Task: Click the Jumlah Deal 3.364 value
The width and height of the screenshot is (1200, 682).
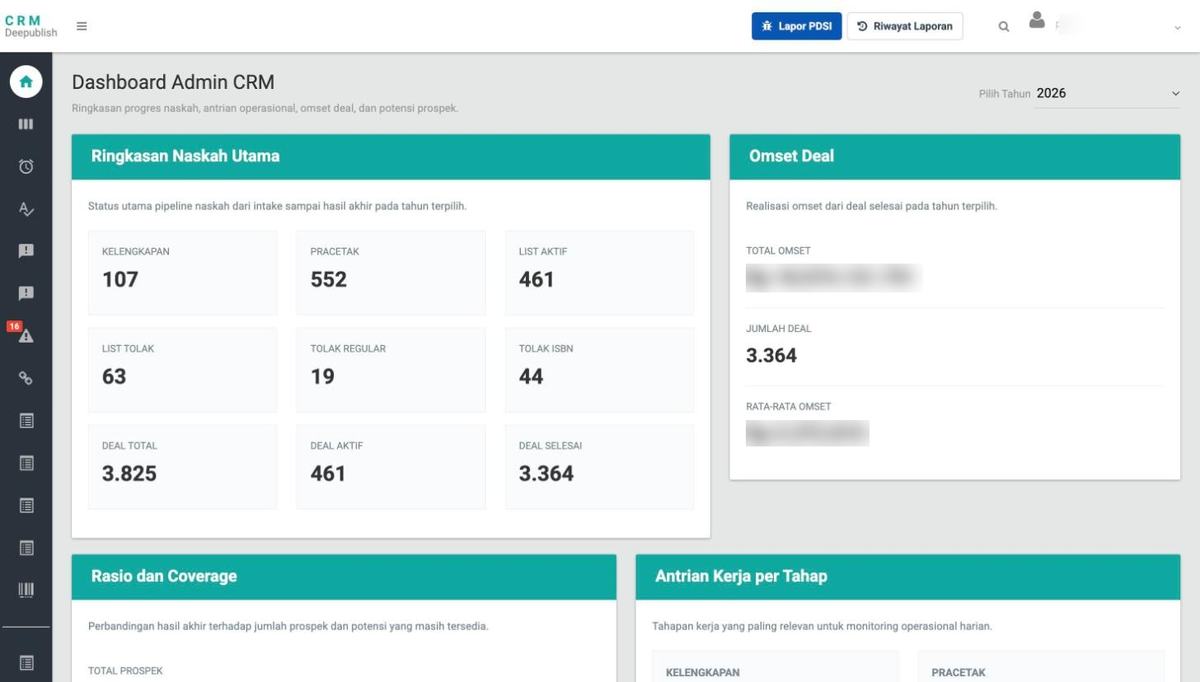Action: pyautogui.click(x=772, y=355)
